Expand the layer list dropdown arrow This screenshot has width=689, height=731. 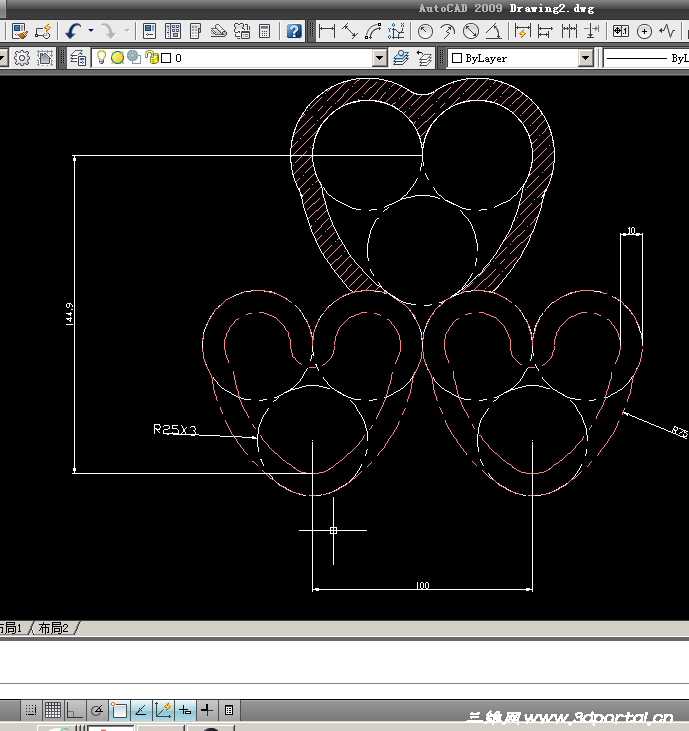pyautogui.click(x=379, y=58)
